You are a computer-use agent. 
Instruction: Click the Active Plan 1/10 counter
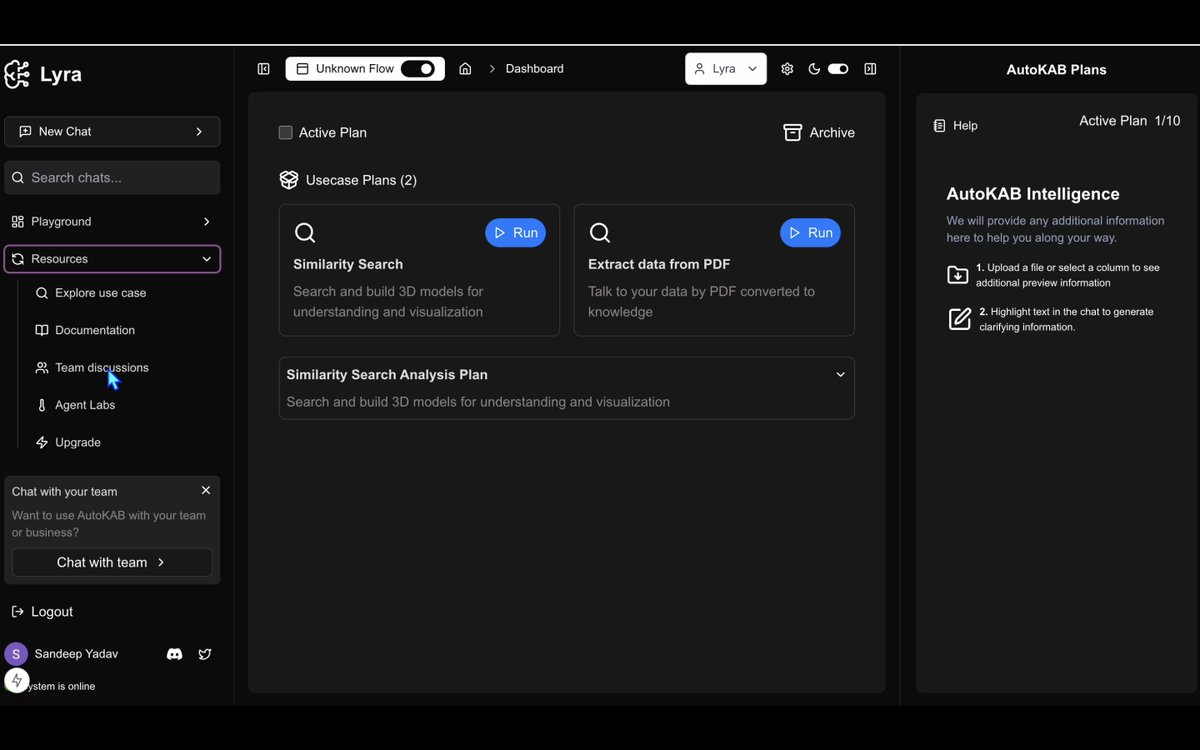(1130, 120)
